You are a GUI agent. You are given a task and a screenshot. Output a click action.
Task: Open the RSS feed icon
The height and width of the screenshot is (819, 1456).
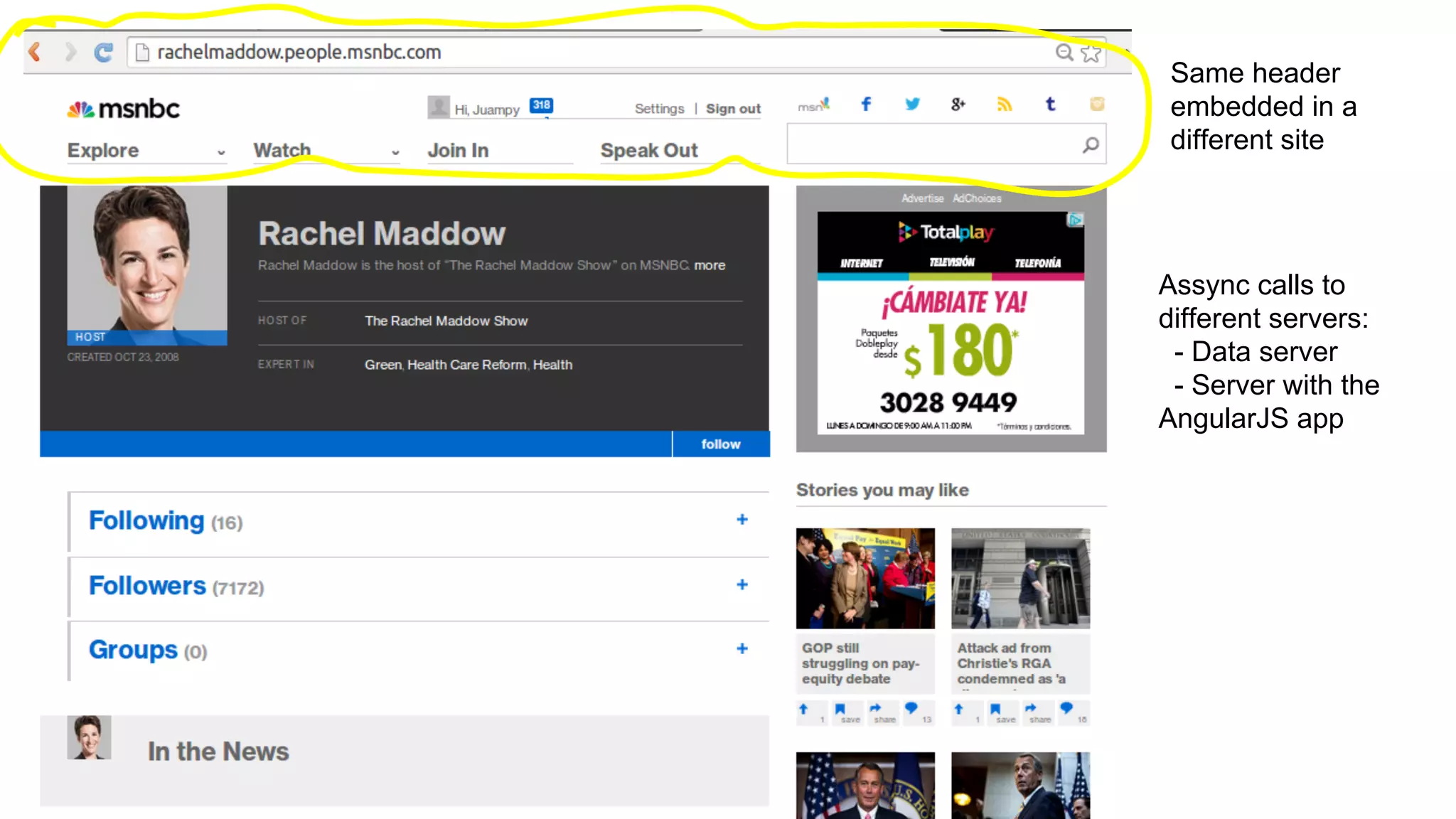1004,105
